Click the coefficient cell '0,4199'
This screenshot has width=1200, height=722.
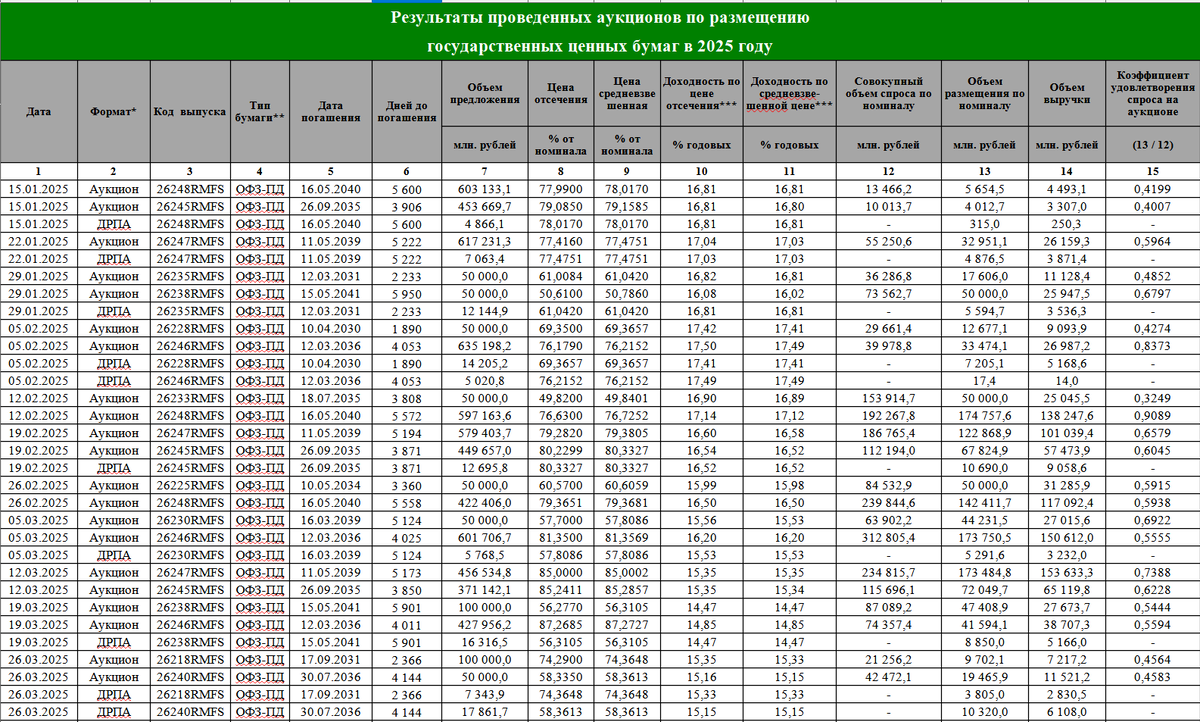coord(1153,188)
